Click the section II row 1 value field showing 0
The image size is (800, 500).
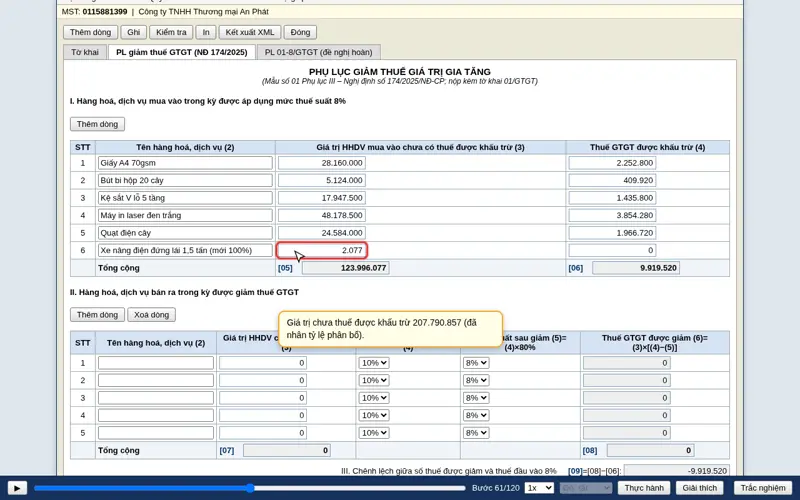[x=263, y=363]
